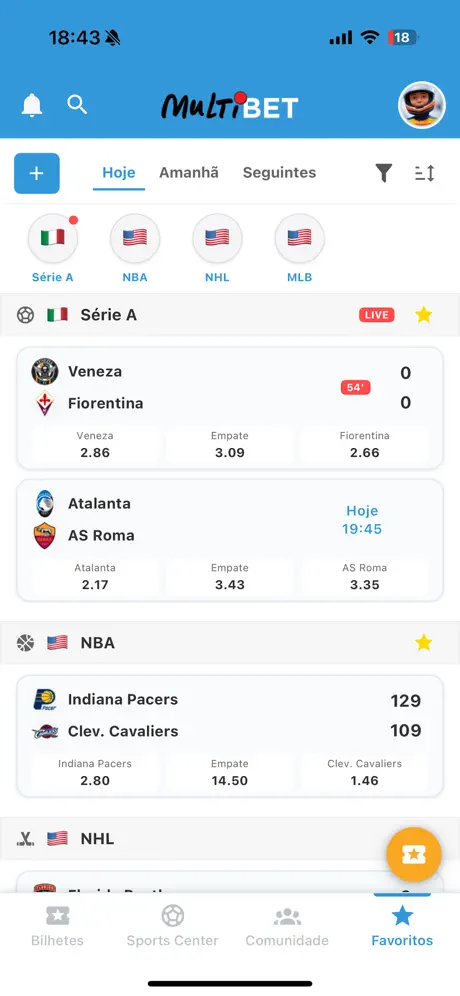Open Comunidade in bottom navigation
This screenshot has width=460, height=996.
point(287,926)
